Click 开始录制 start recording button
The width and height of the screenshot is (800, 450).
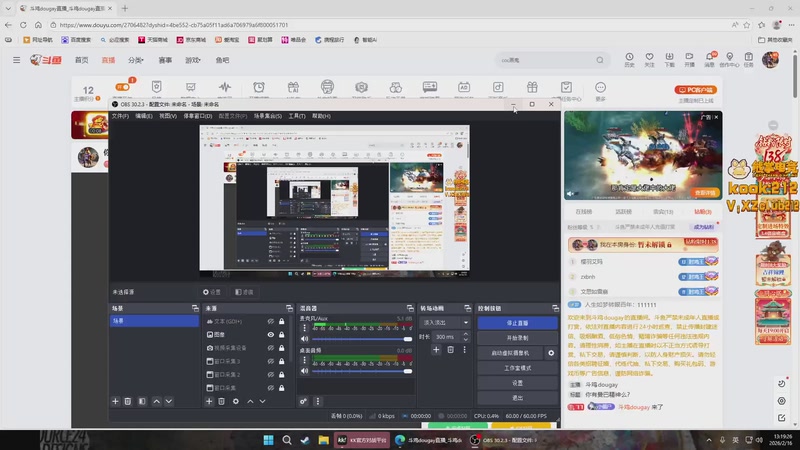(x=517, y=338)
